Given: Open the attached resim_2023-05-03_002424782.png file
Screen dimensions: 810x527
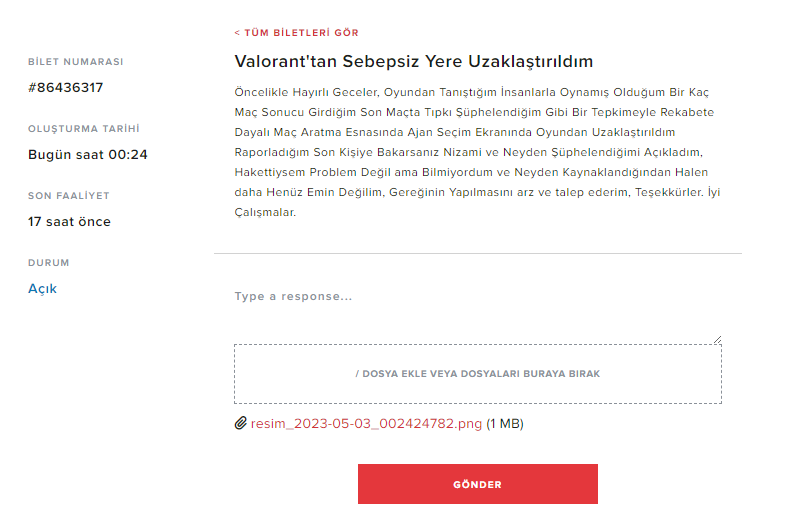Looking at the screenshot, I should (366, 424).
